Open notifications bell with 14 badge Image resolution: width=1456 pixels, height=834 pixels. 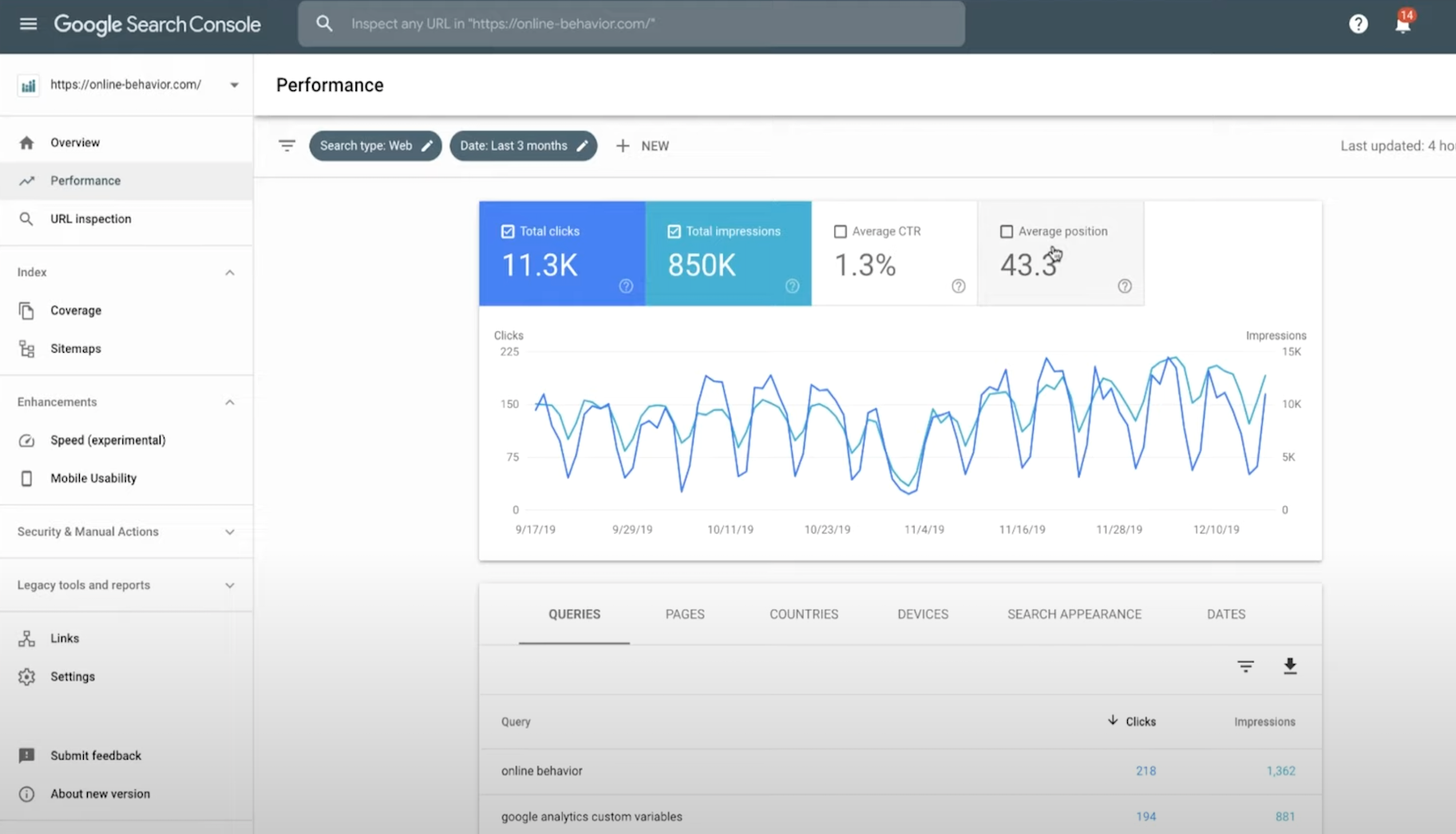pyautogui.click(x=1403, y=22)
